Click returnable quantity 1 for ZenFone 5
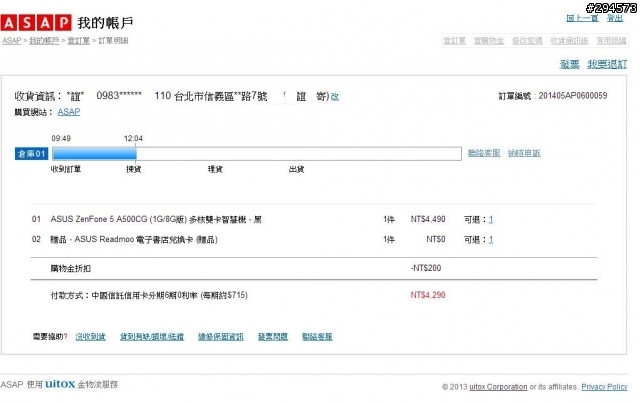 pyautogui.click(x=491, y=220)
